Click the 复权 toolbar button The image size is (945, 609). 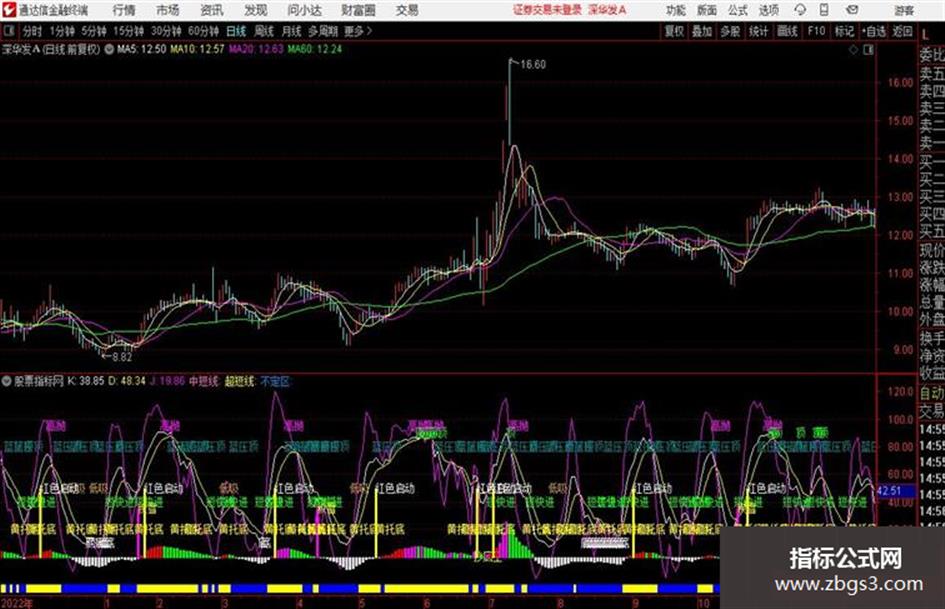coord(674,31)
